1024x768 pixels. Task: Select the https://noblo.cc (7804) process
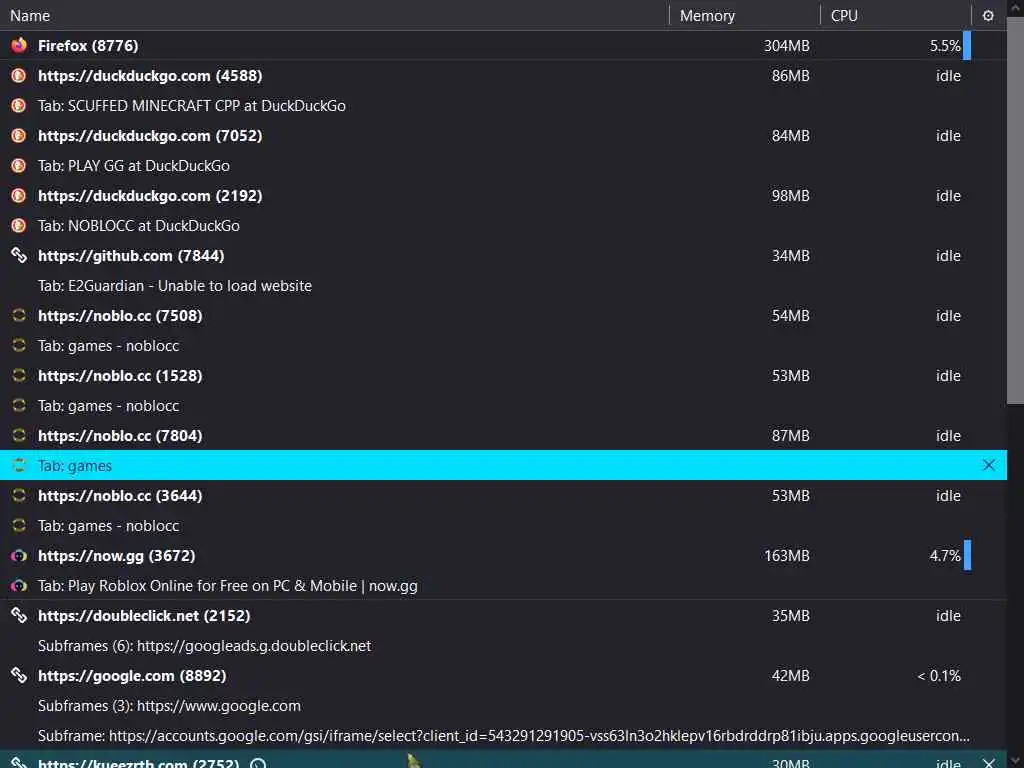point(504,436)
